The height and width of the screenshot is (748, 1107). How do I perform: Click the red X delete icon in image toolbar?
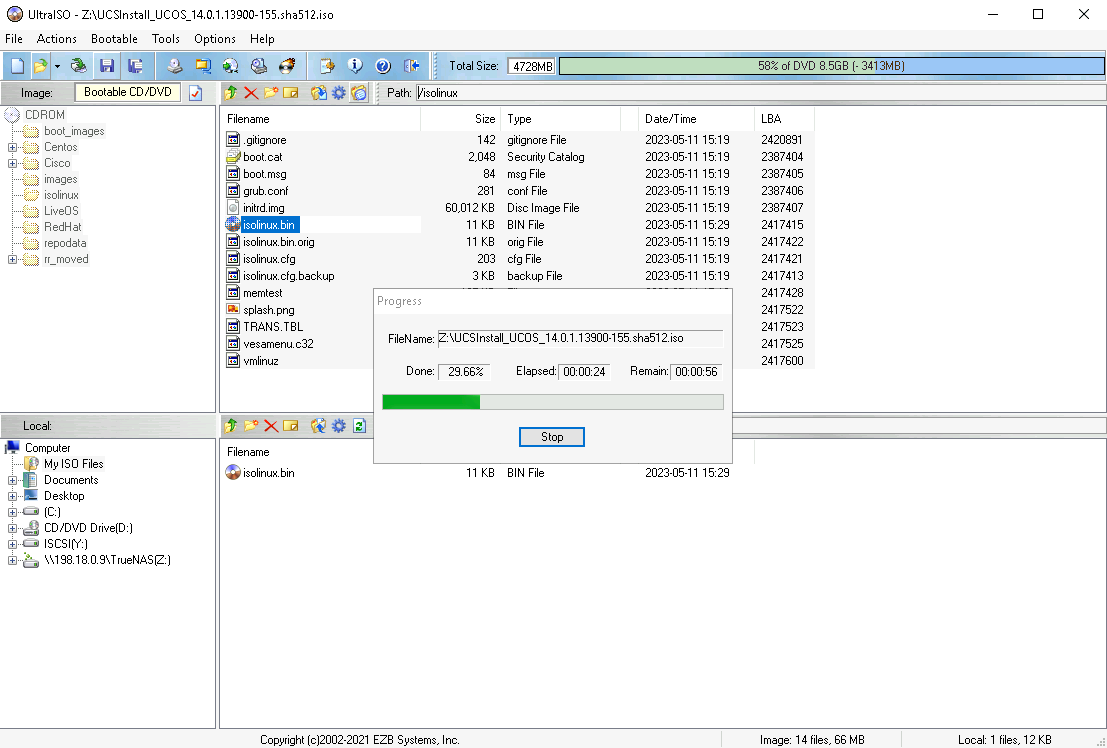250,93
